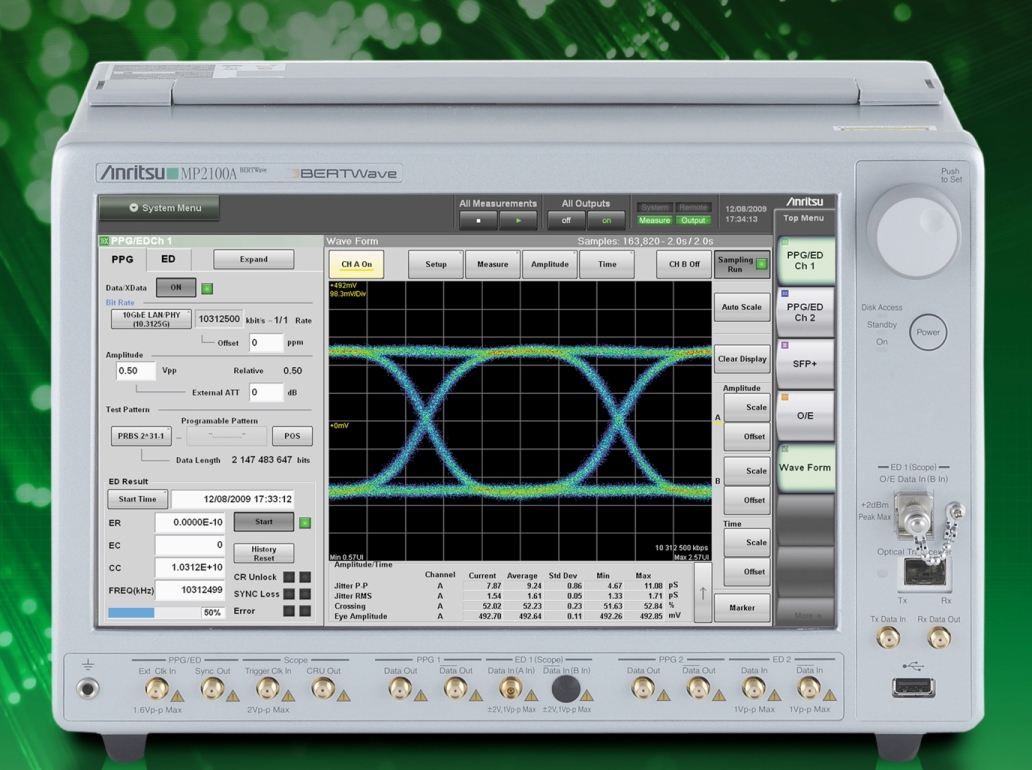1032x770 pixels.
Task: Open the SFP+ top menu icon
Action: click(805, 364)
